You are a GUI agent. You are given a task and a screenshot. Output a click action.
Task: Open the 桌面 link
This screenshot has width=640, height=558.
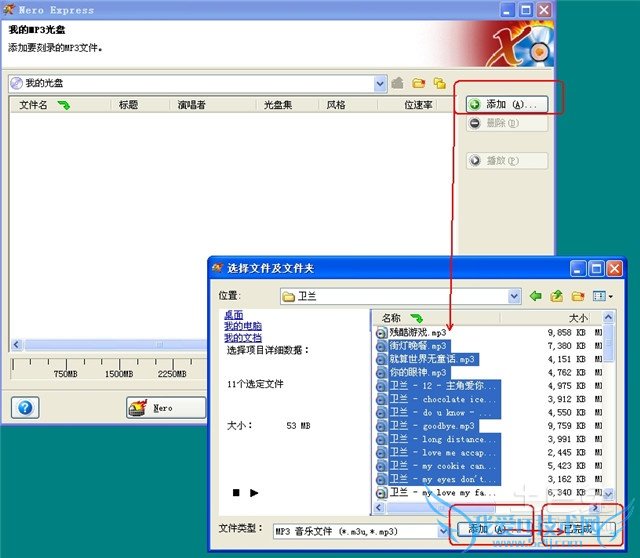coord(233,315)
